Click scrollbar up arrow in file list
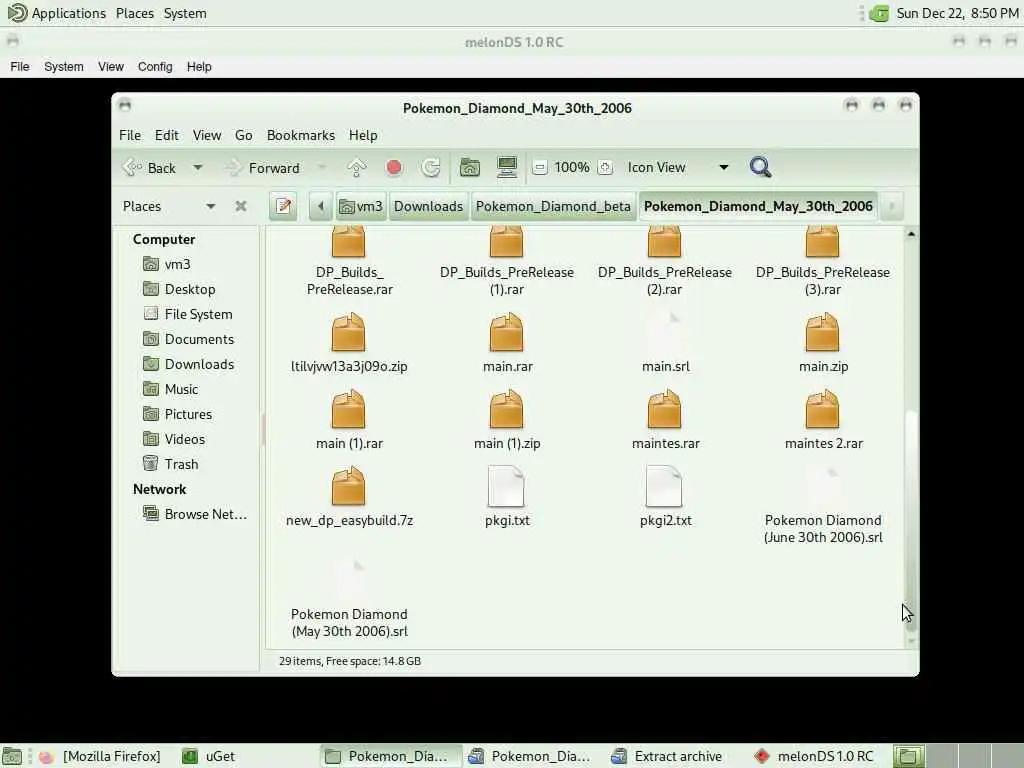1024x768 pixels. [x=911, y=234]
